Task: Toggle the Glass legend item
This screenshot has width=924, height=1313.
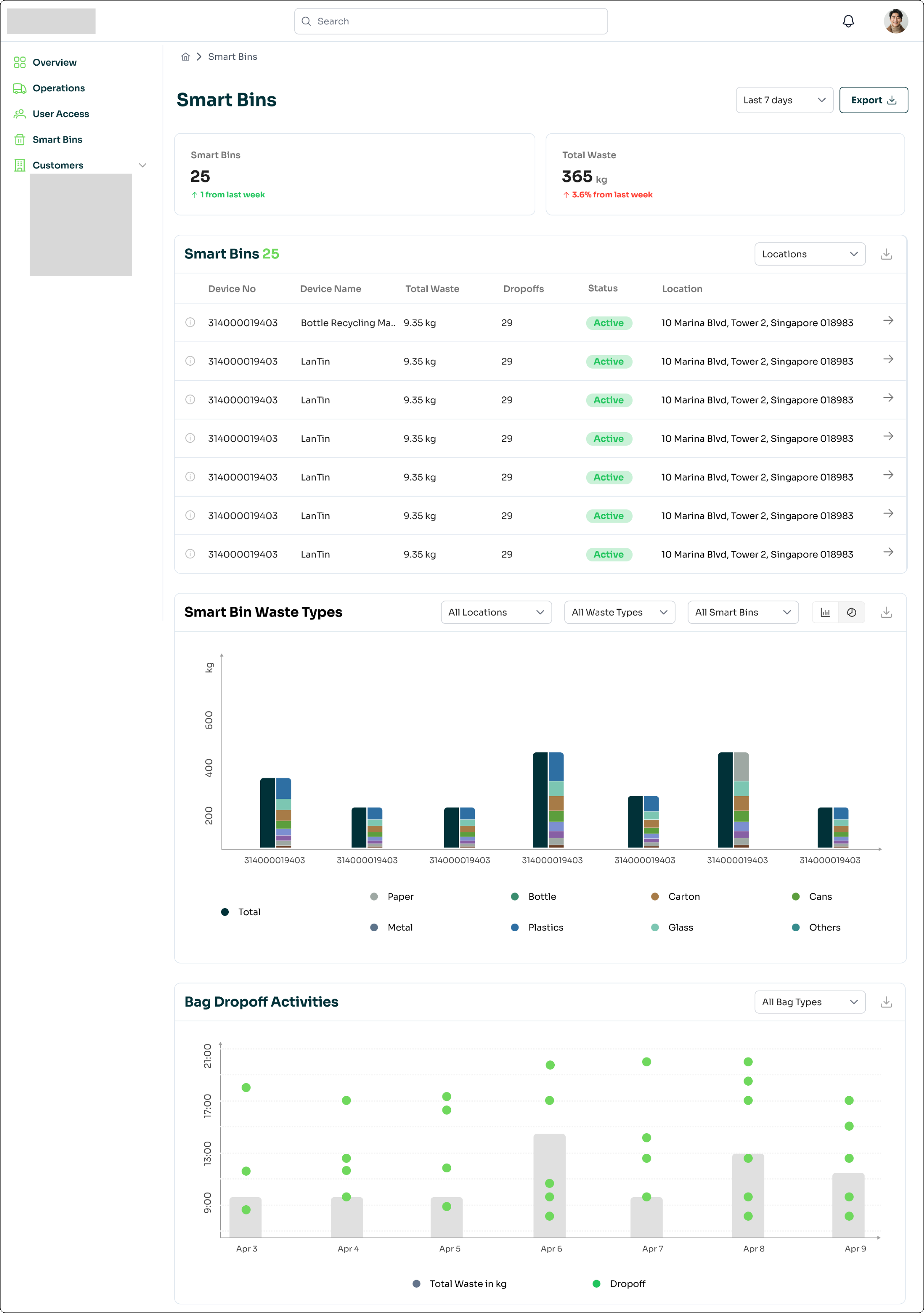Action: (x=672, y=928)
